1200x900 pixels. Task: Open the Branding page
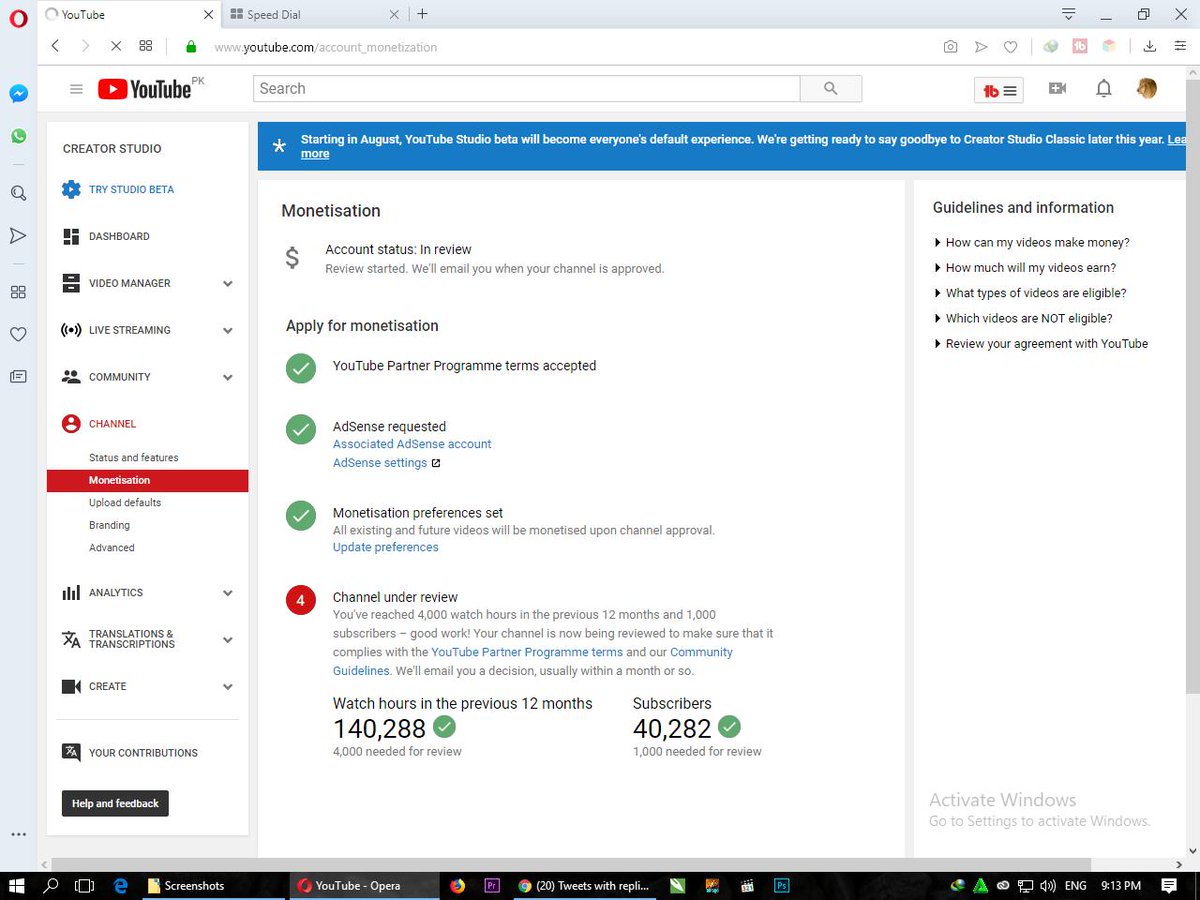(109, 525)
